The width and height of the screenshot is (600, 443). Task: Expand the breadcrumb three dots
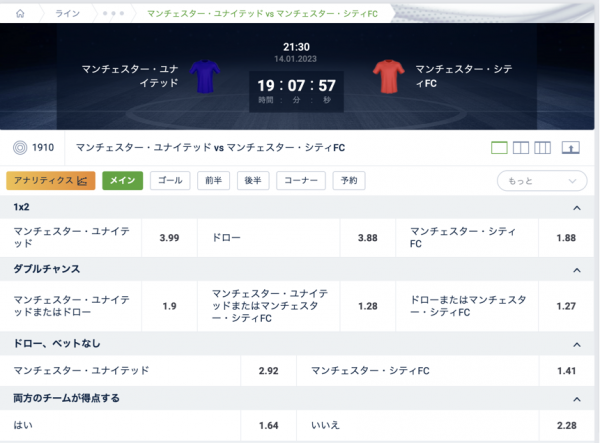click(x=113, y=13)
